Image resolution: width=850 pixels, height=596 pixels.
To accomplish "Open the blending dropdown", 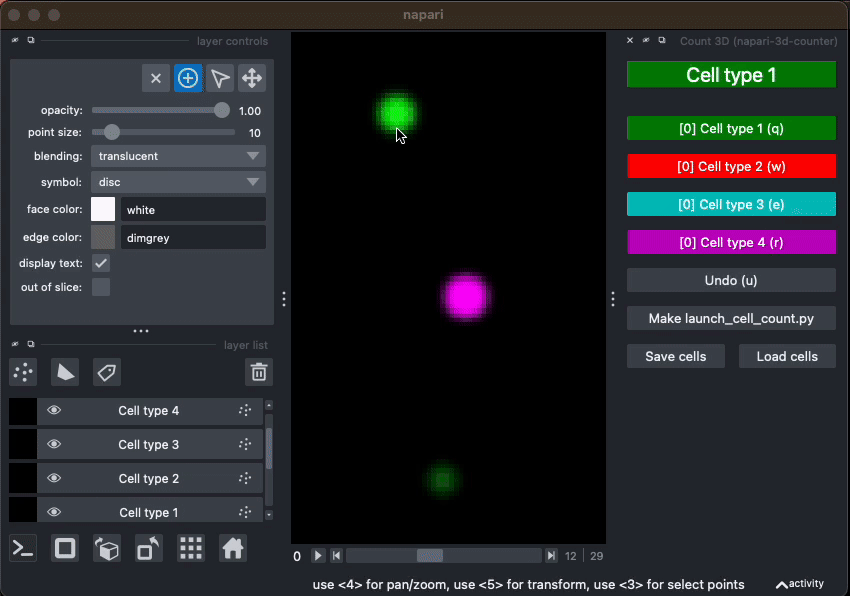I will (178, 156).
